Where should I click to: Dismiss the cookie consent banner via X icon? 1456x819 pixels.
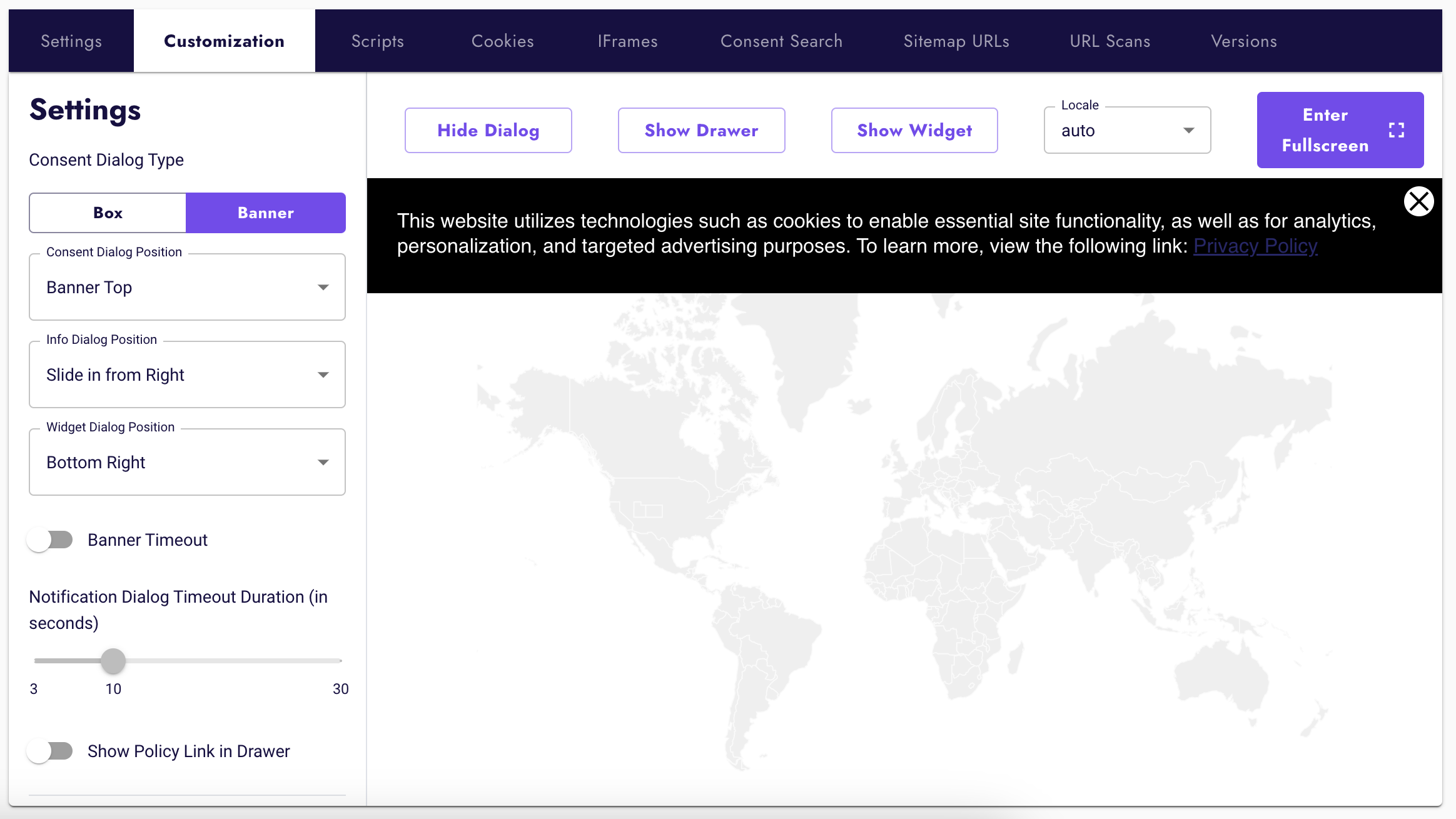tap(1418, 201)
